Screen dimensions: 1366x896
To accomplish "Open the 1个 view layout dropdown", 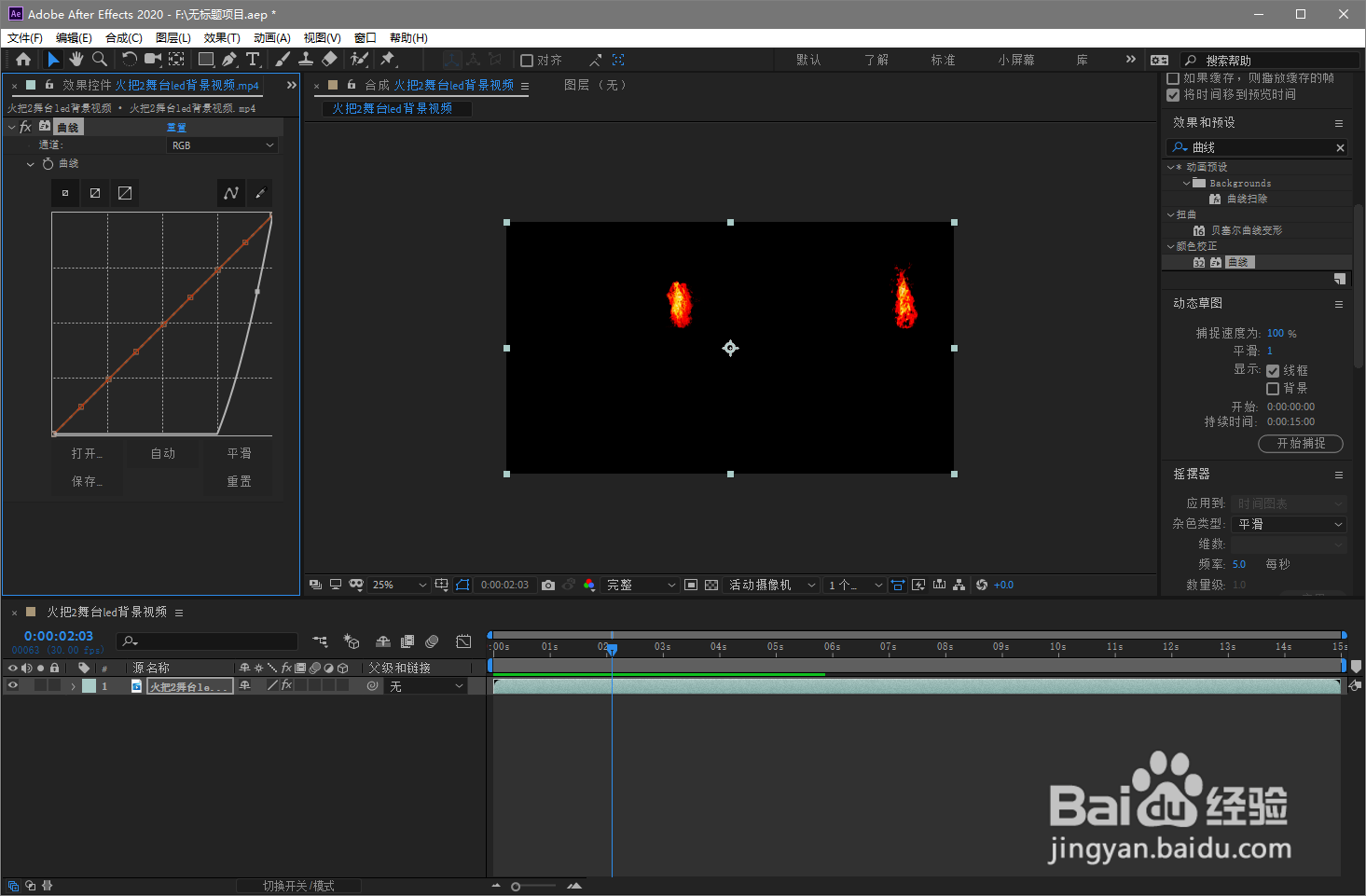I will click(x=854, y=585).
